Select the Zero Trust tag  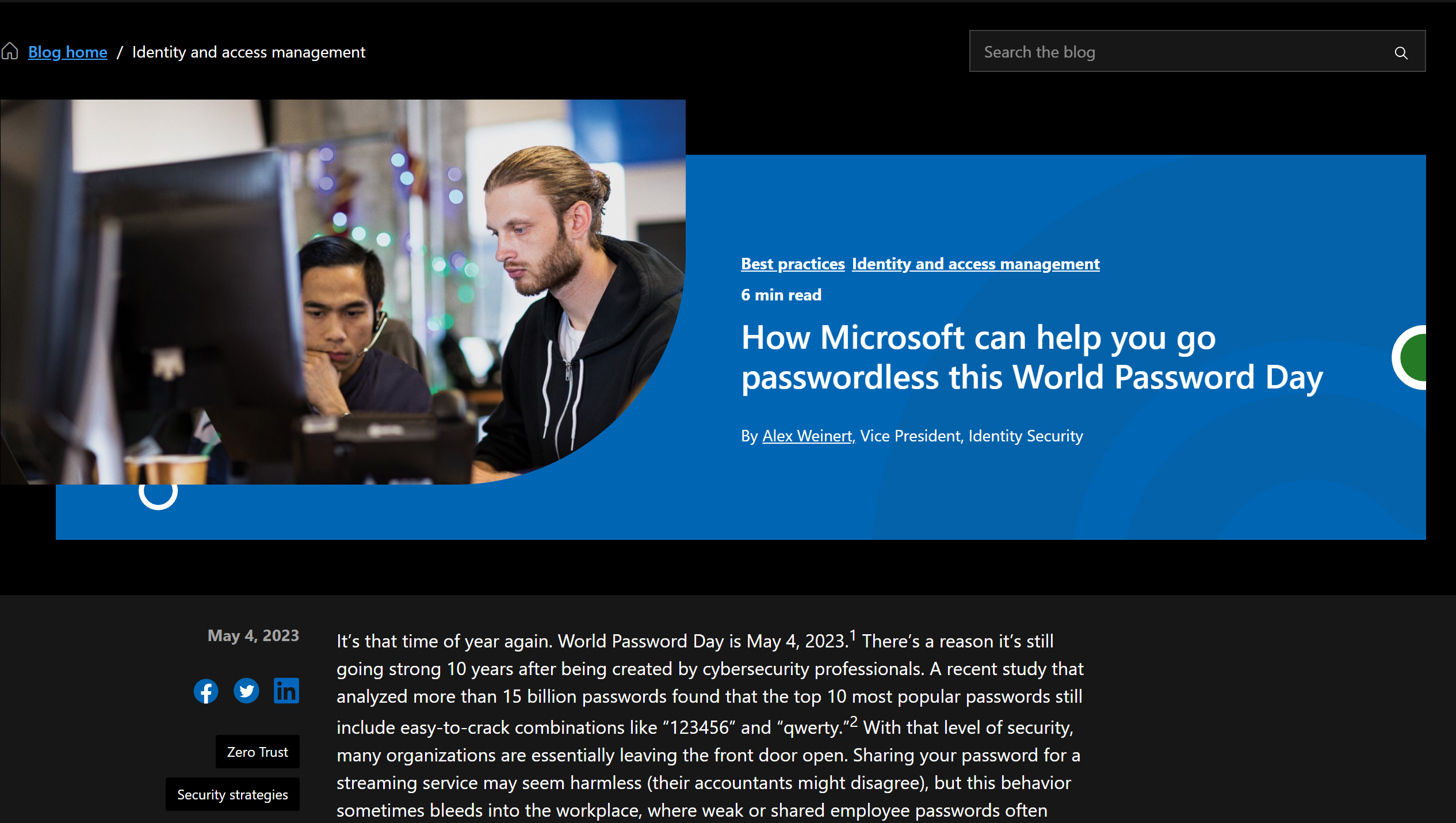pyautogui.click(x=257, y=752)
